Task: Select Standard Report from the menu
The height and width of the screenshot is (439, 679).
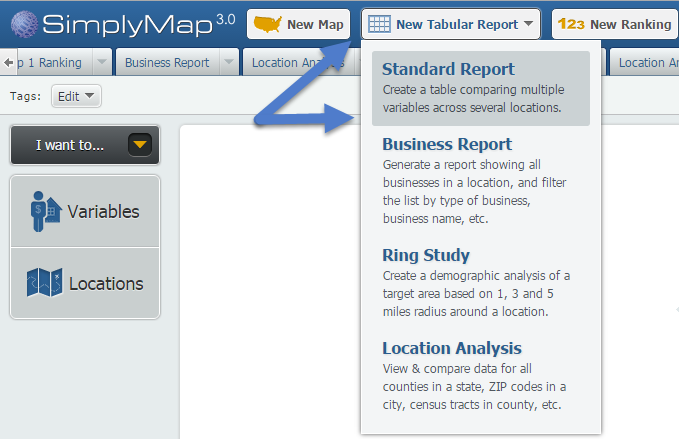Action: tap(481, 88)
